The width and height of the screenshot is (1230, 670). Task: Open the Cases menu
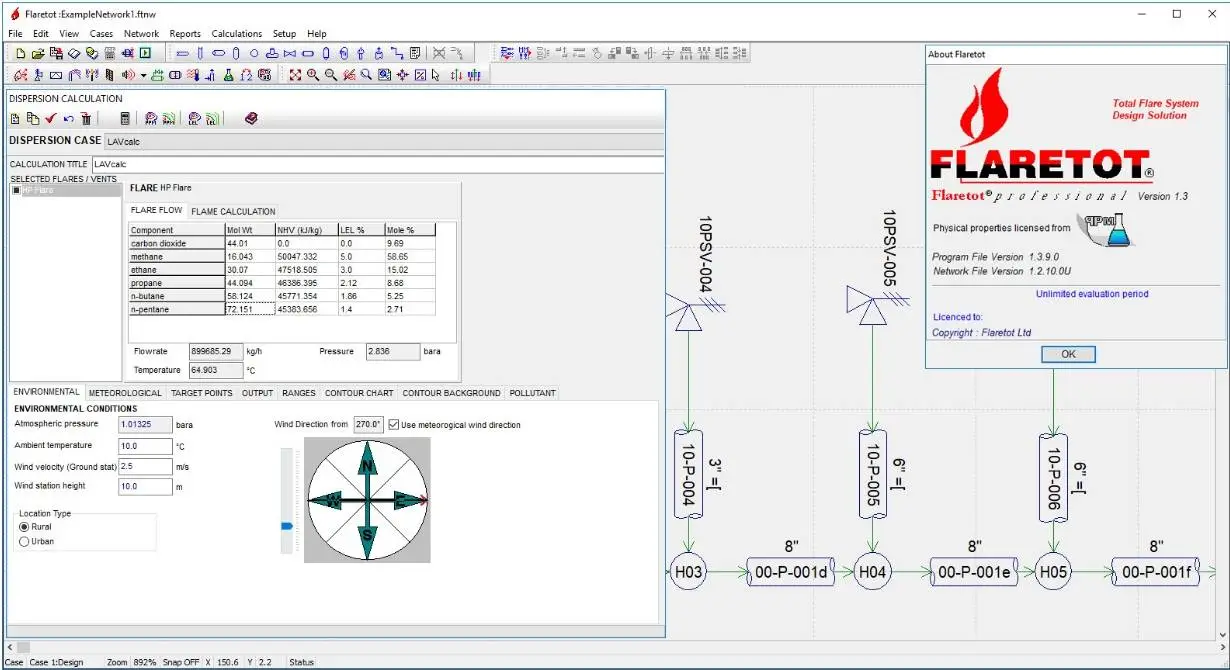(x=102, y=33)
